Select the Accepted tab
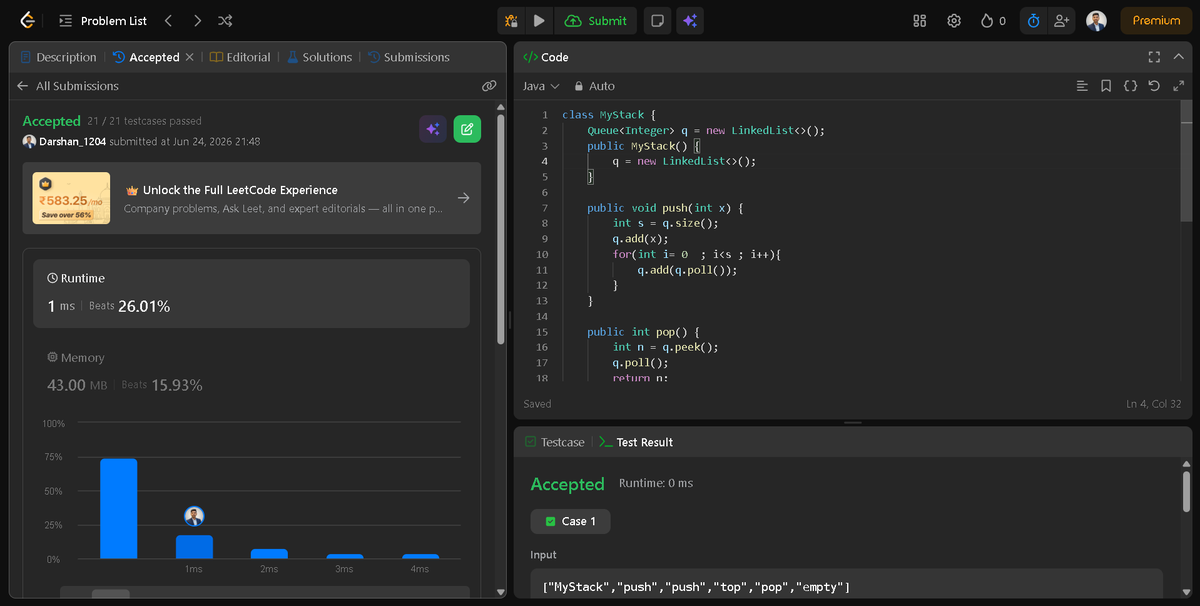The image size is (1200, 606). (x=146, y=57)
